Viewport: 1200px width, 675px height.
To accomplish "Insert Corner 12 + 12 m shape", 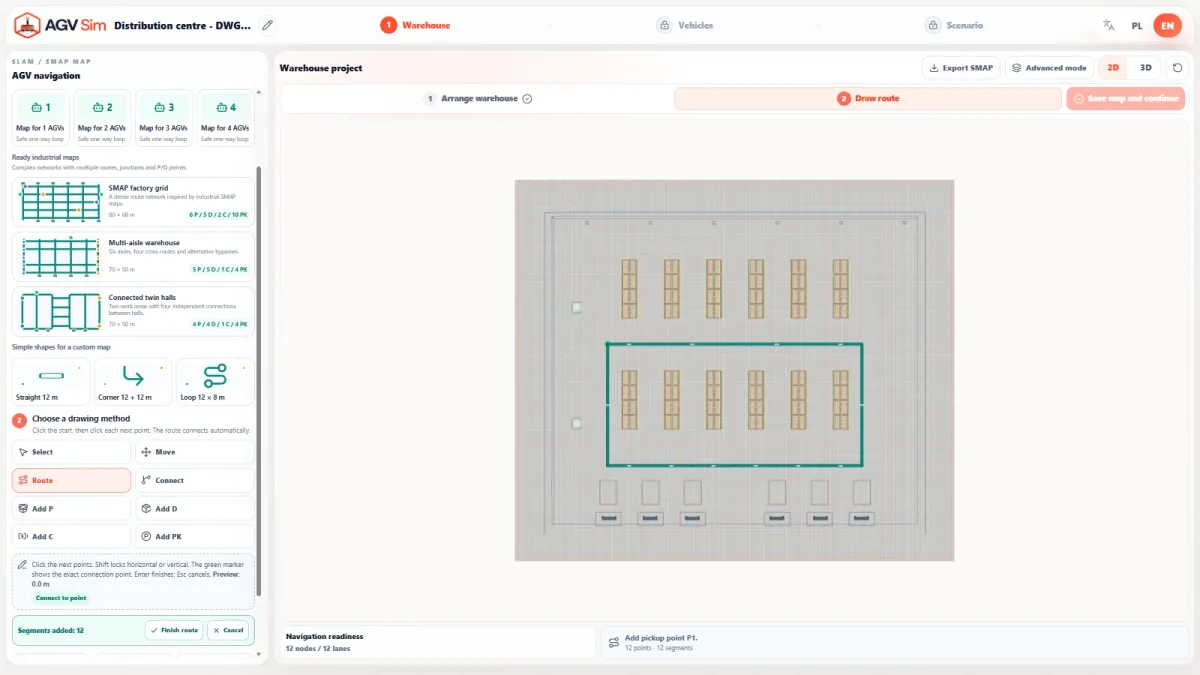I will tap(133, 381).
